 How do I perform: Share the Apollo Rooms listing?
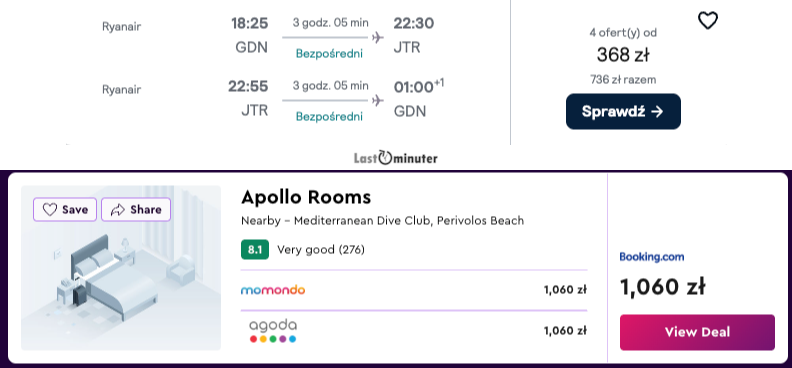(x=136, y=209)
